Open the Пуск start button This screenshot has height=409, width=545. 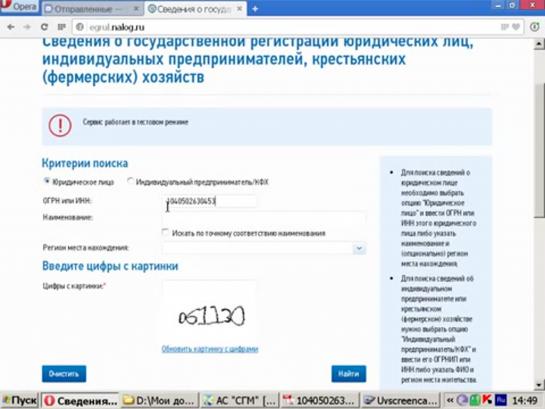(20, 400)
